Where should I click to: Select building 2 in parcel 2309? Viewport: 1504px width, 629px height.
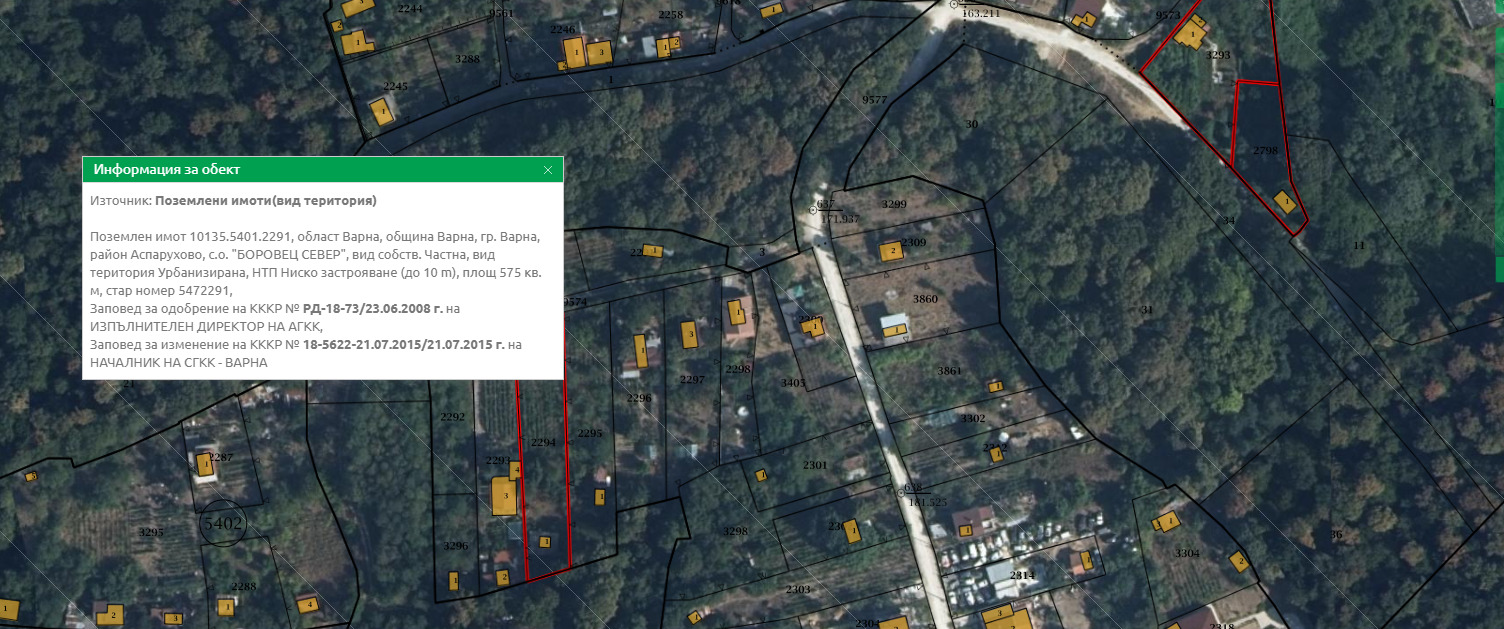click(890, 252)
